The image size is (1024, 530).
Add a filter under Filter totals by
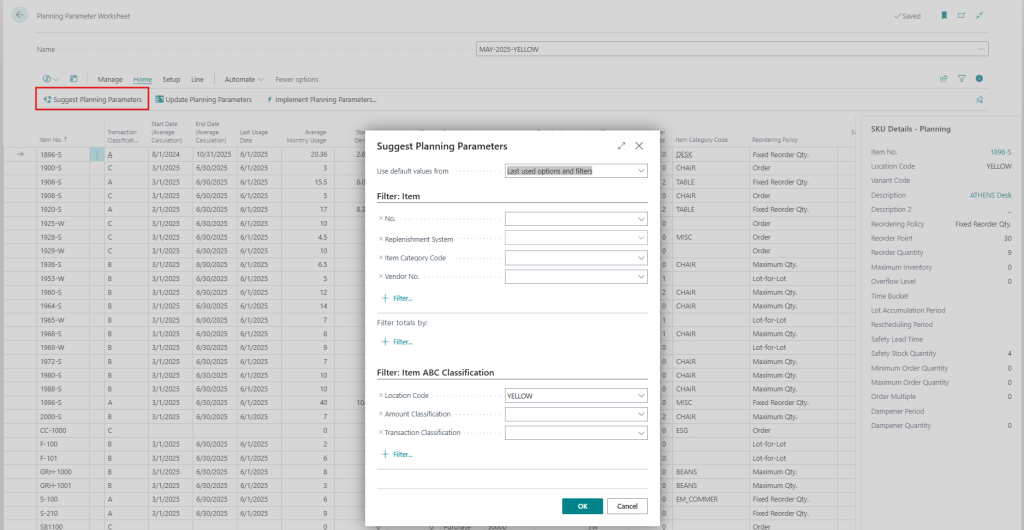(397, 342)
